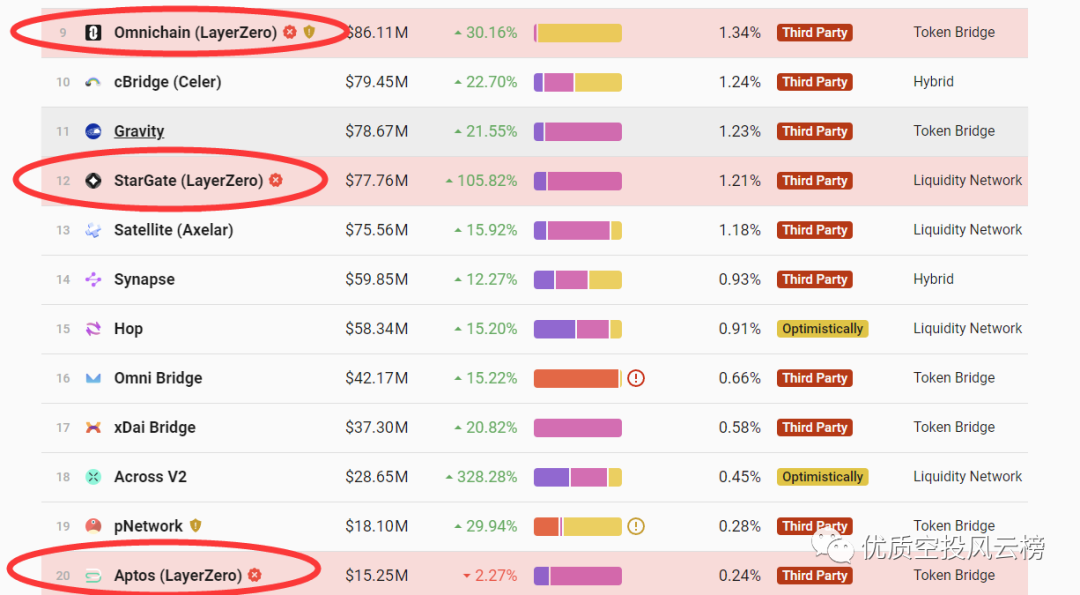The image size is (1080, 595).
Task: Click the Third Party badge in xDai Bridge row
Action: (815, 427)
